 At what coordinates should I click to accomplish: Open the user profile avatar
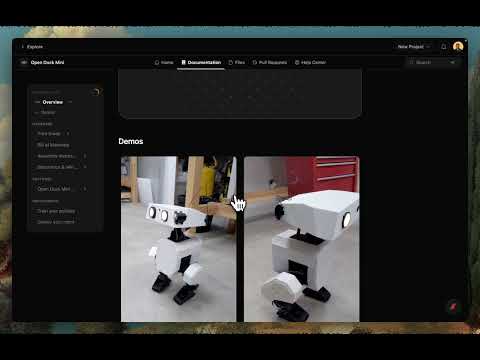coord(458,46)
